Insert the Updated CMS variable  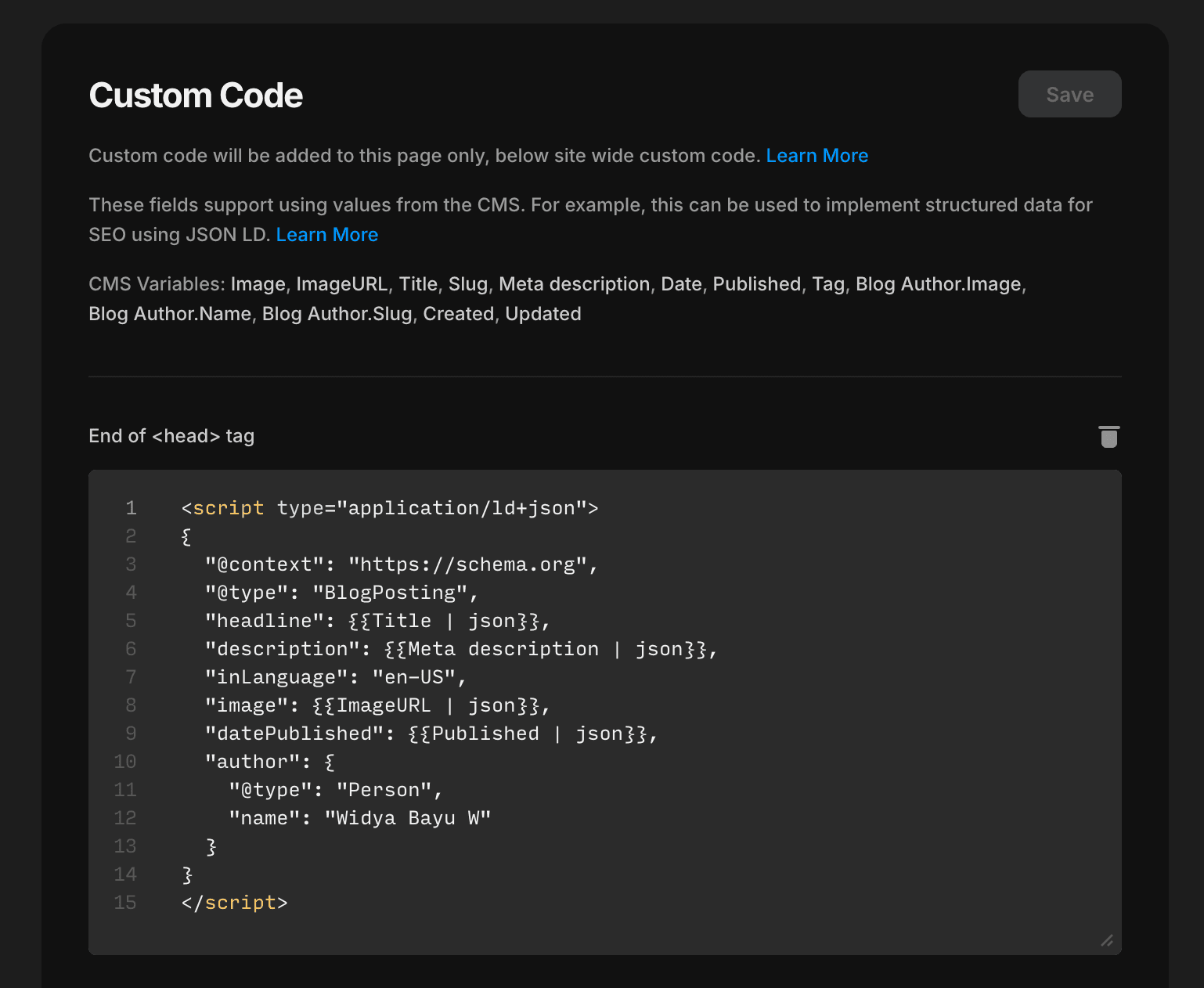(x=543, y=313)
